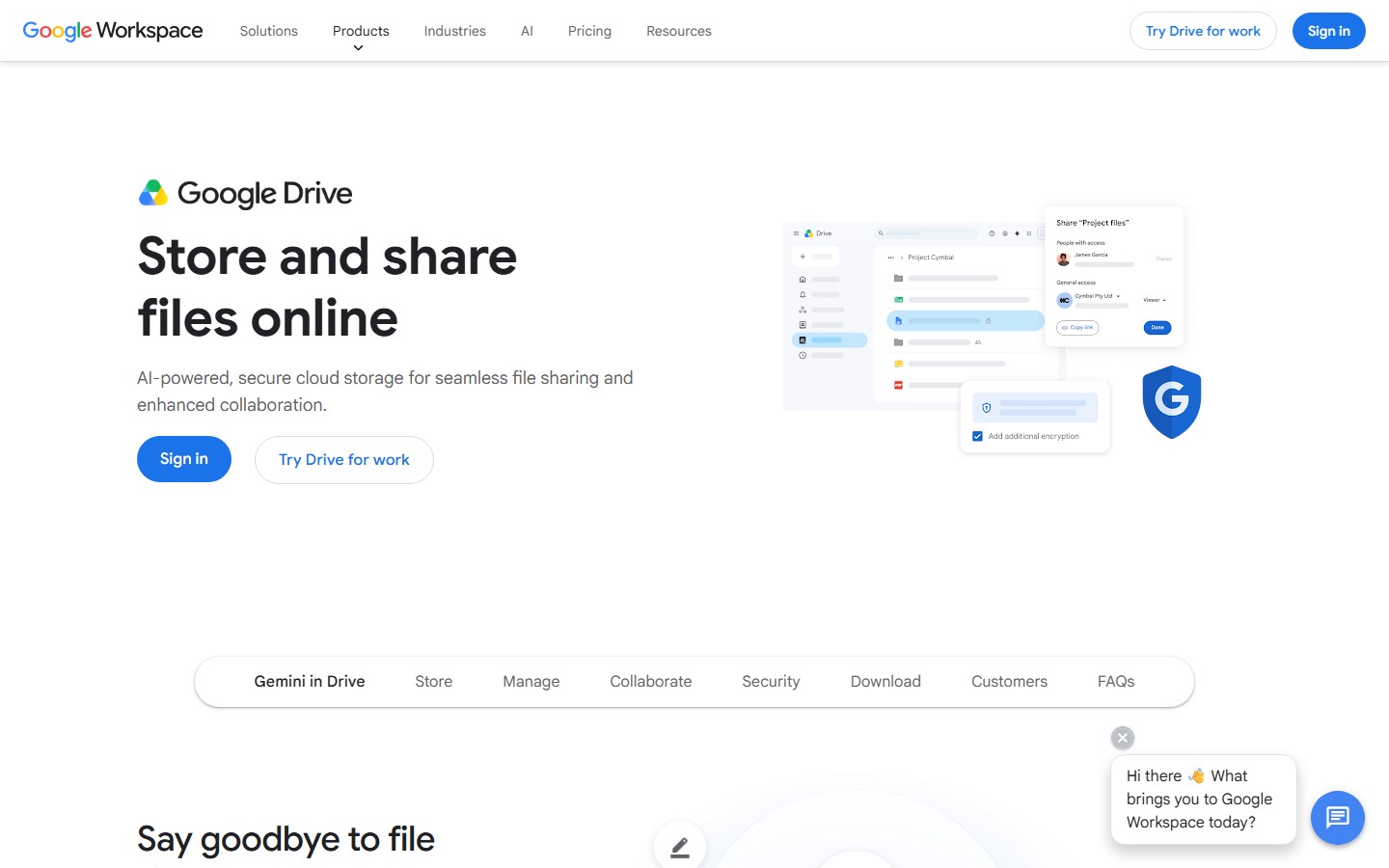
Task: Select the Security tab
Action: point(771,682)
